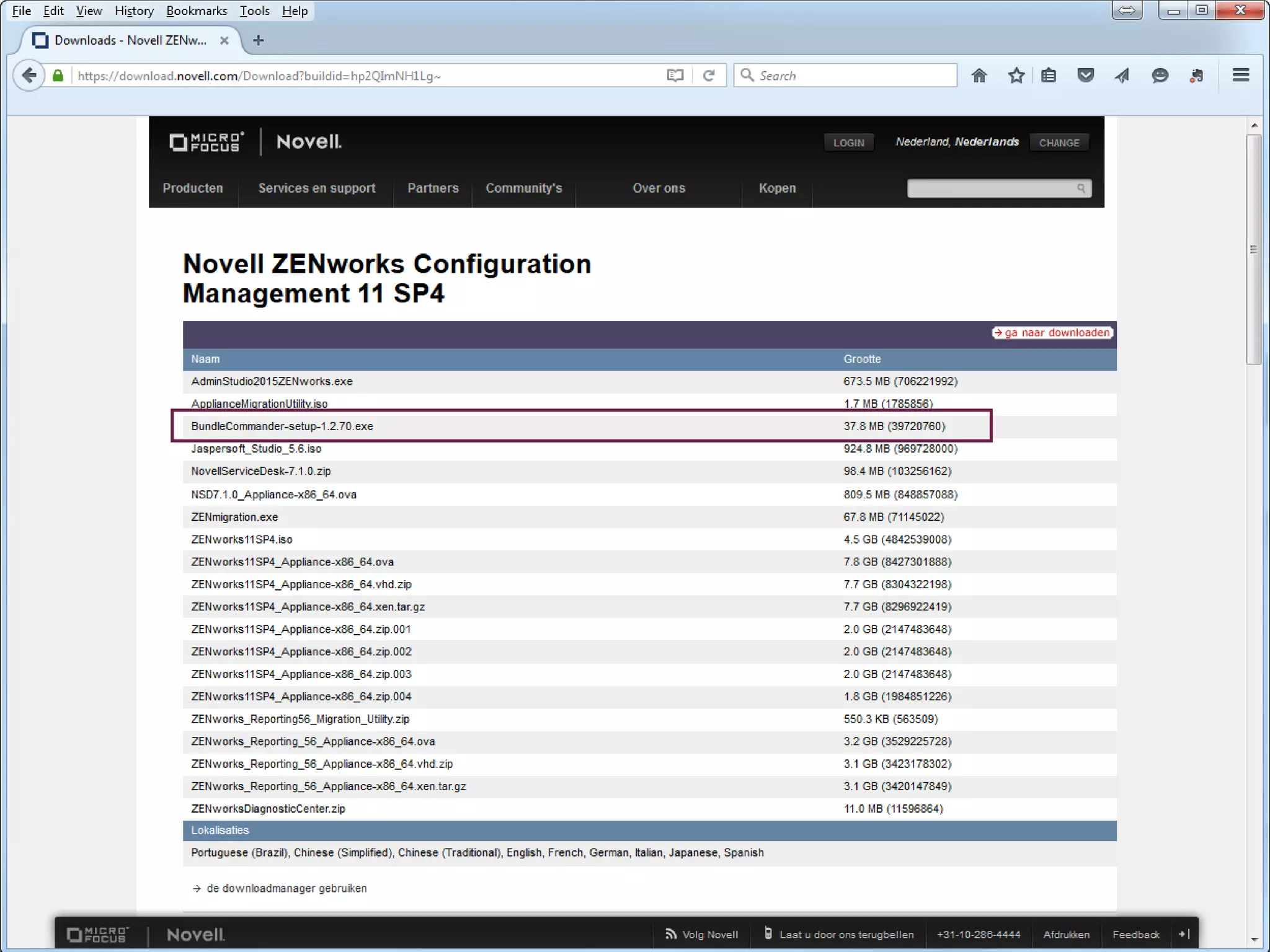Open the Firefox hamburger menu
This screenshot has height=952, width=1270.
click(x=1241, y=76)
